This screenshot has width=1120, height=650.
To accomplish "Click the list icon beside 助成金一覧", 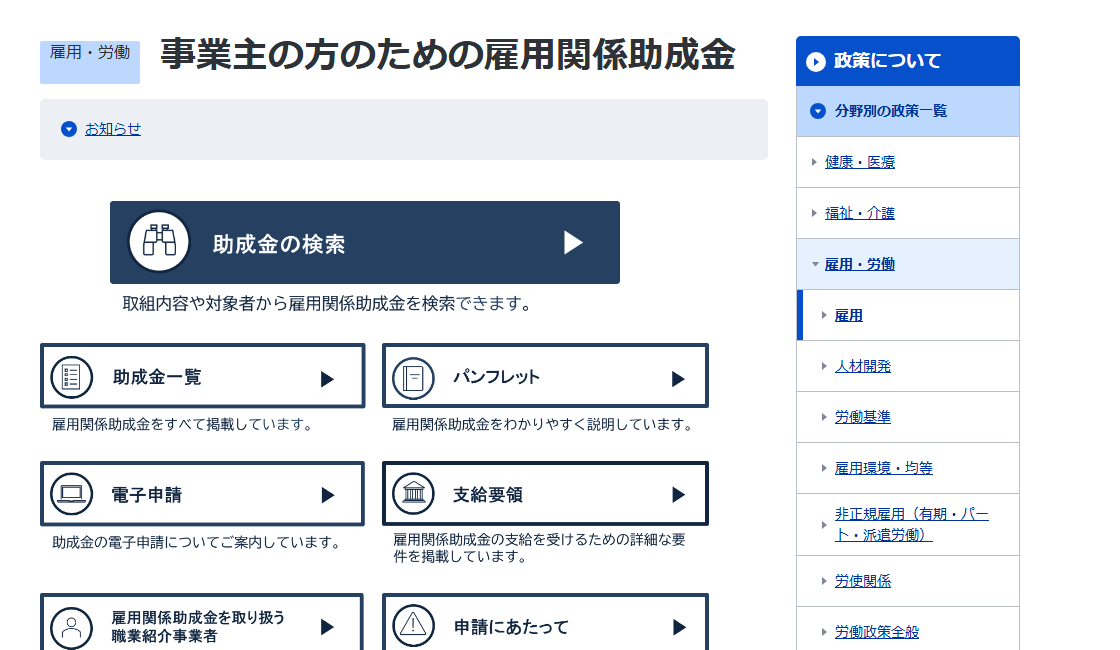I will pyautogui.click(x=71, y=376).
